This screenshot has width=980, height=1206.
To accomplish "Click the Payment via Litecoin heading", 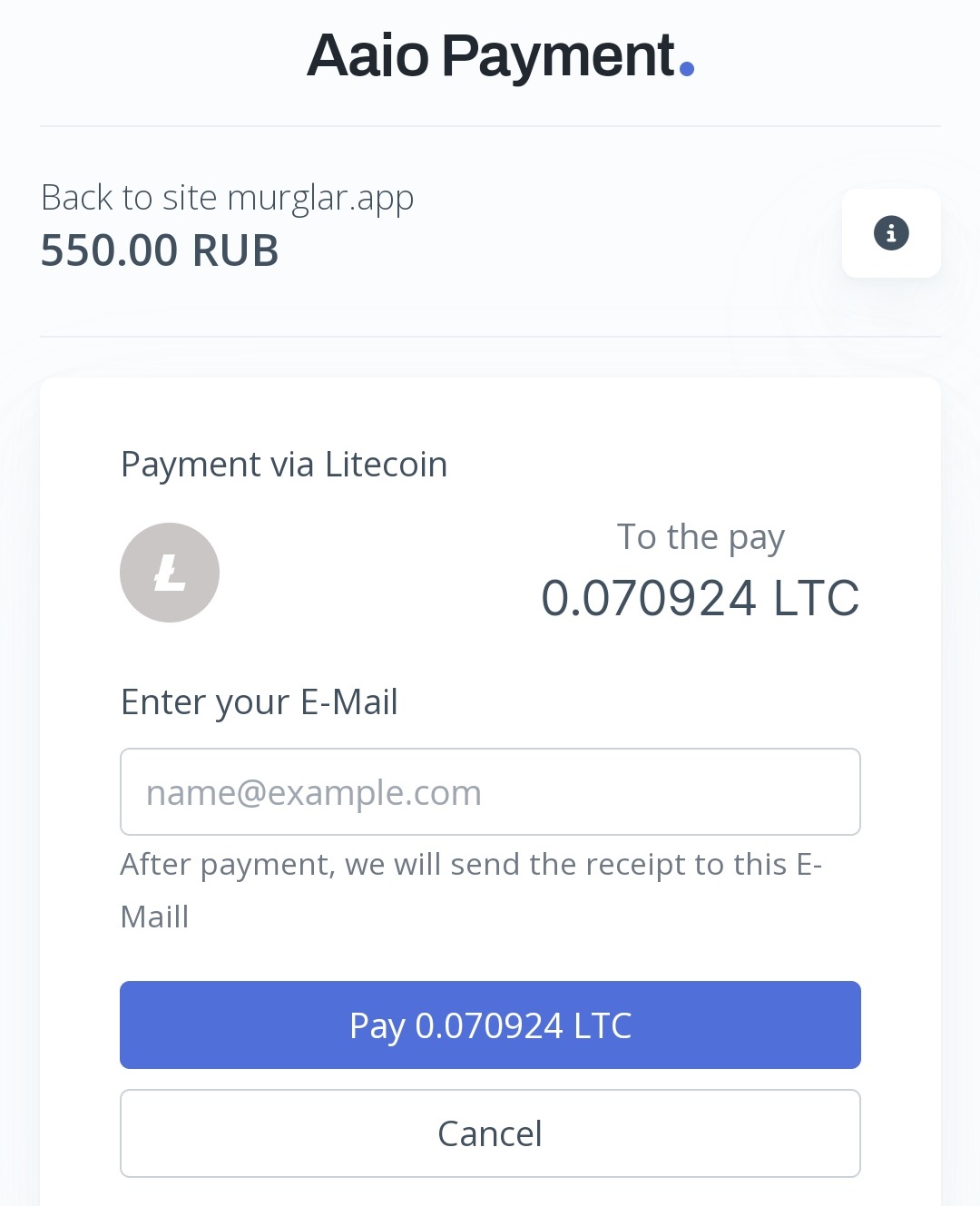I will 284,465.
